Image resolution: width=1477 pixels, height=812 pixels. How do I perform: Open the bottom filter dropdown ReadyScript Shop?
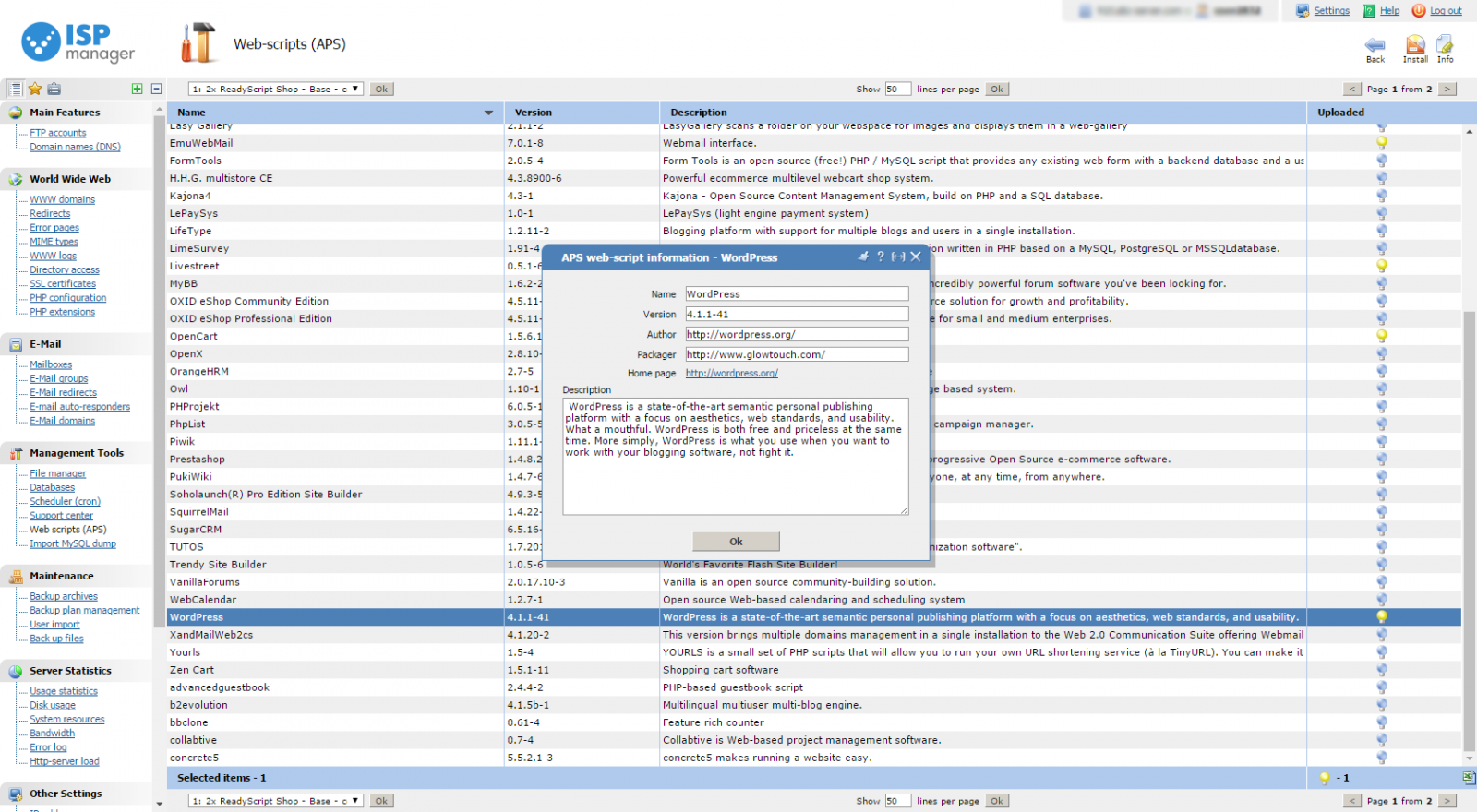tap(276, 801)
